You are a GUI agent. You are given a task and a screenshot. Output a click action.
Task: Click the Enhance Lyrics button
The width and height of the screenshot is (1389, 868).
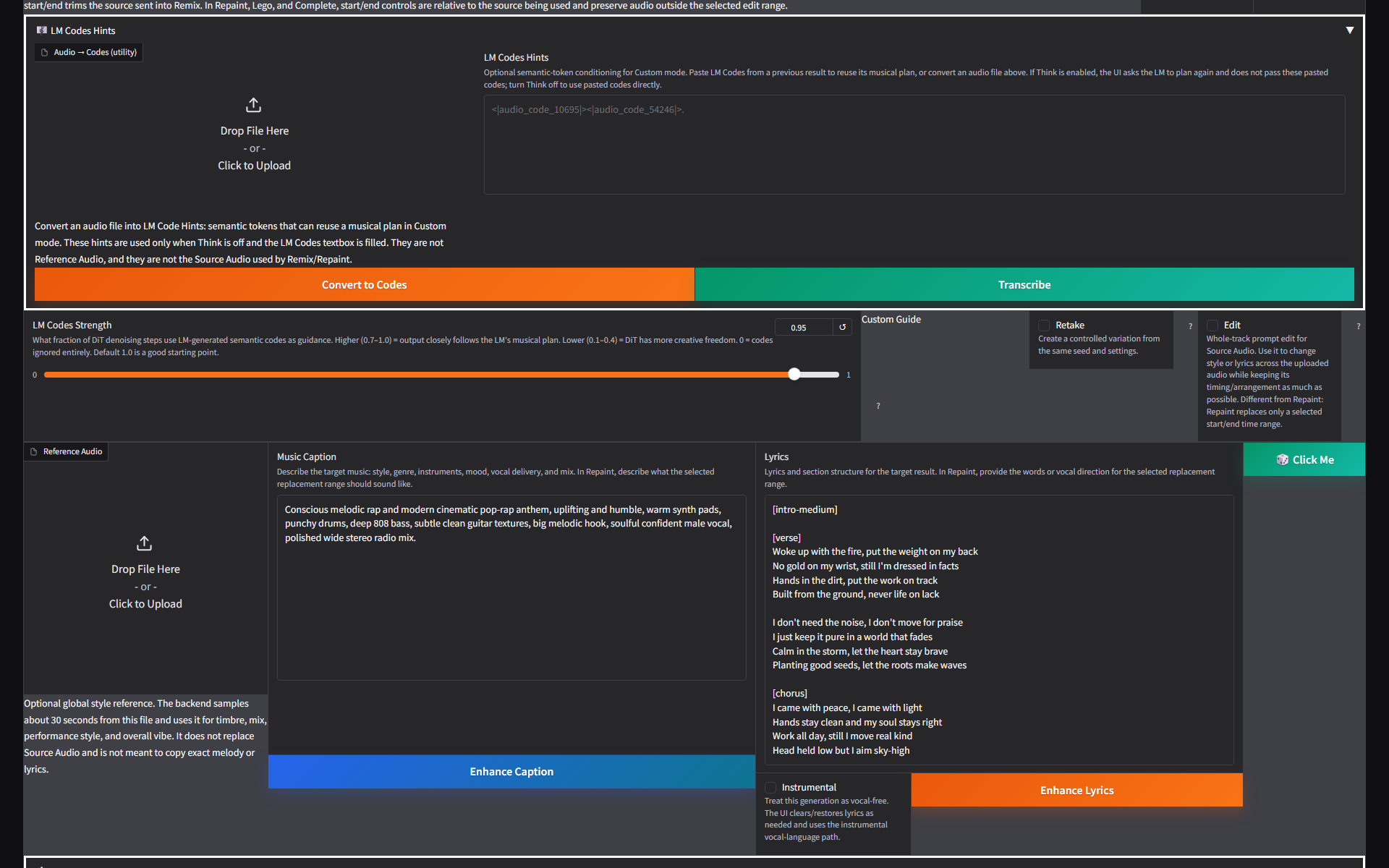tap(1076, 791)
